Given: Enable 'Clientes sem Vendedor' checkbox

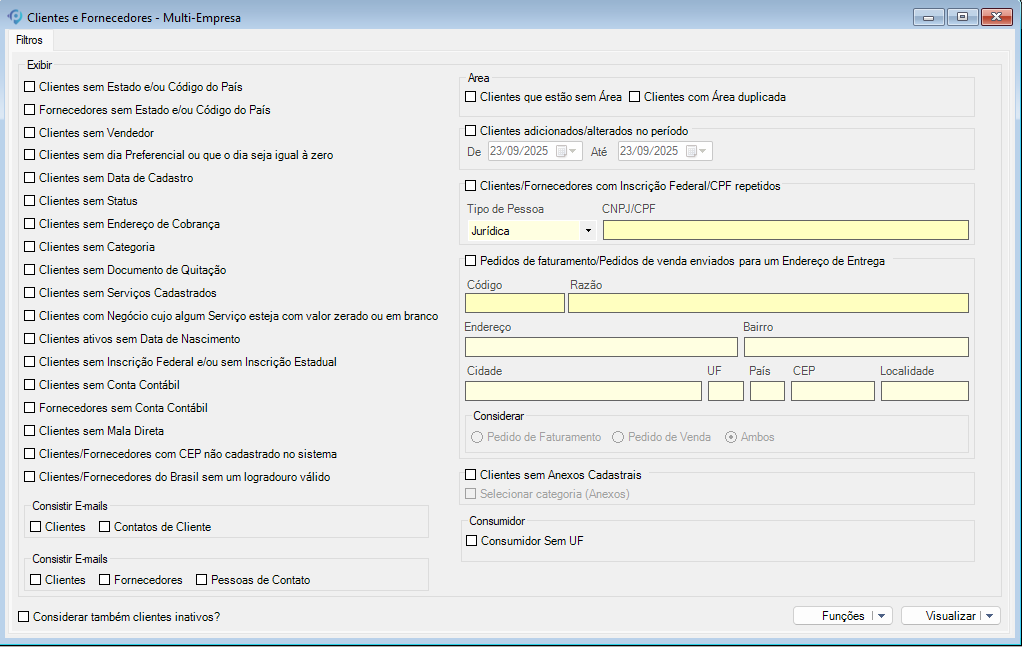Looking at the screenshot, I should pos(30,132).
